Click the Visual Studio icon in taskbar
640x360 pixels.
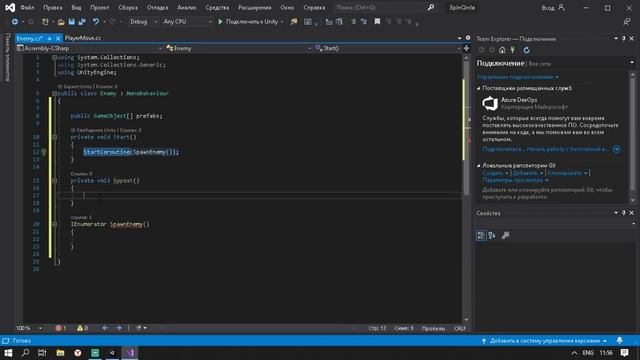(x=130, y=353)
